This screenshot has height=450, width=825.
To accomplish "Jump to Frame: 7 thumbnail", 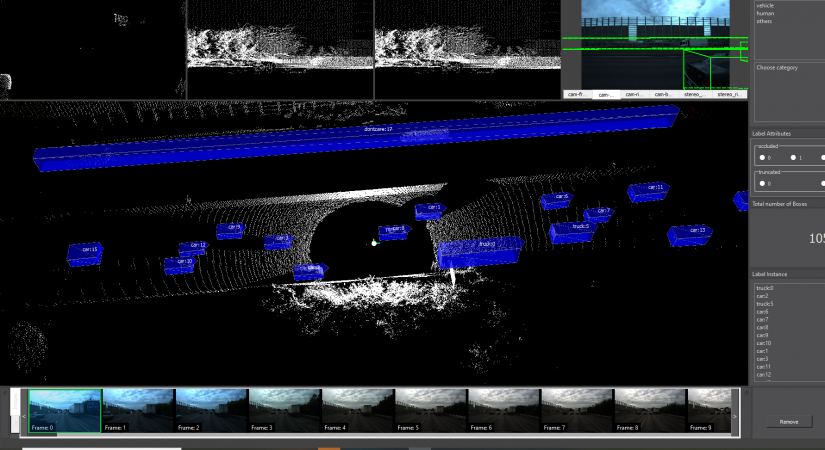I will pyautogui.click(x=577, y=411).
